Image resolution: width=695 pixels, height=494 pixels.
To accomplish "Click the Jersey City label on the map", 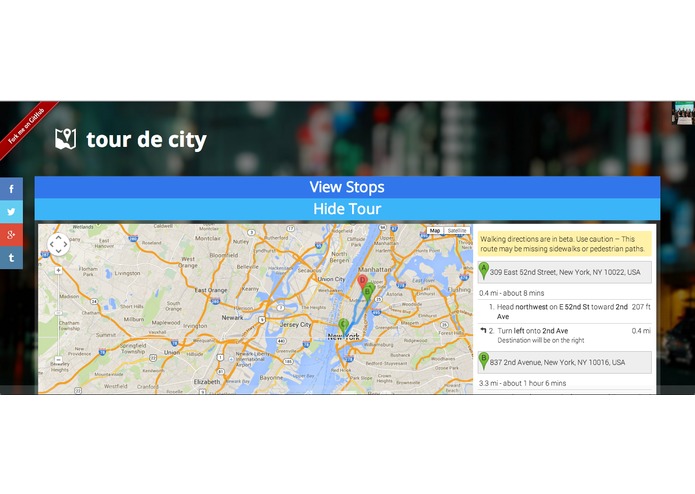I will (x=296, y=325).
